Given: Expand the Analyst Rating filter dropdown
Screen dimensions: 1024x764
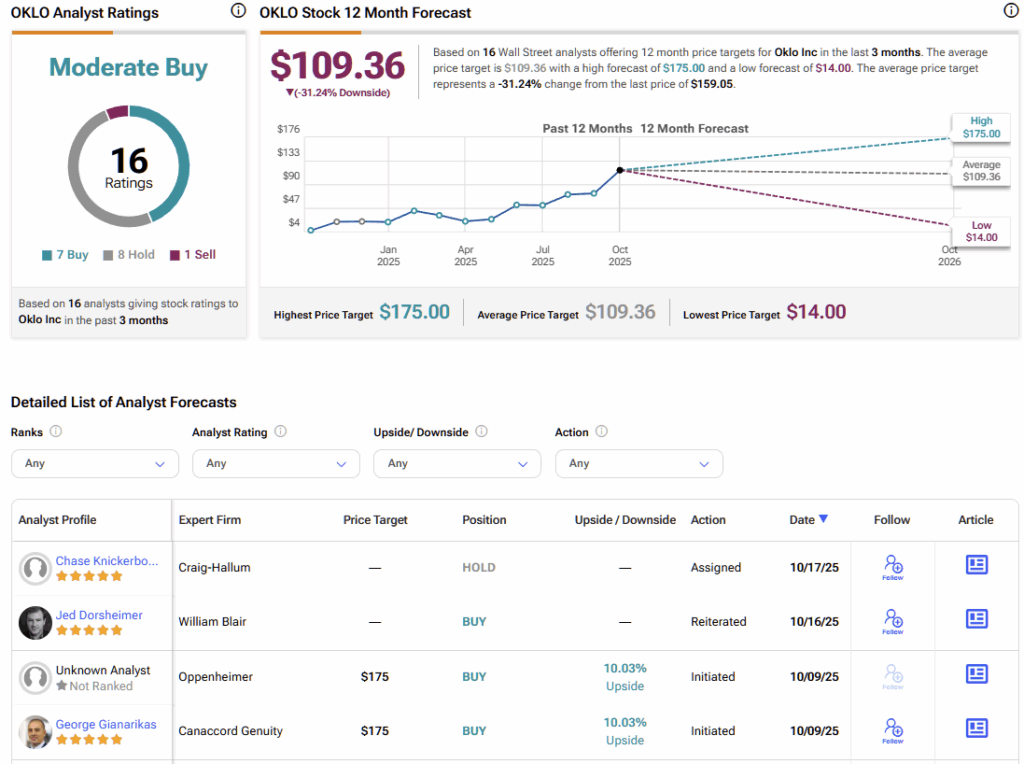Looking at the screenshot, I should click(276, 464).
